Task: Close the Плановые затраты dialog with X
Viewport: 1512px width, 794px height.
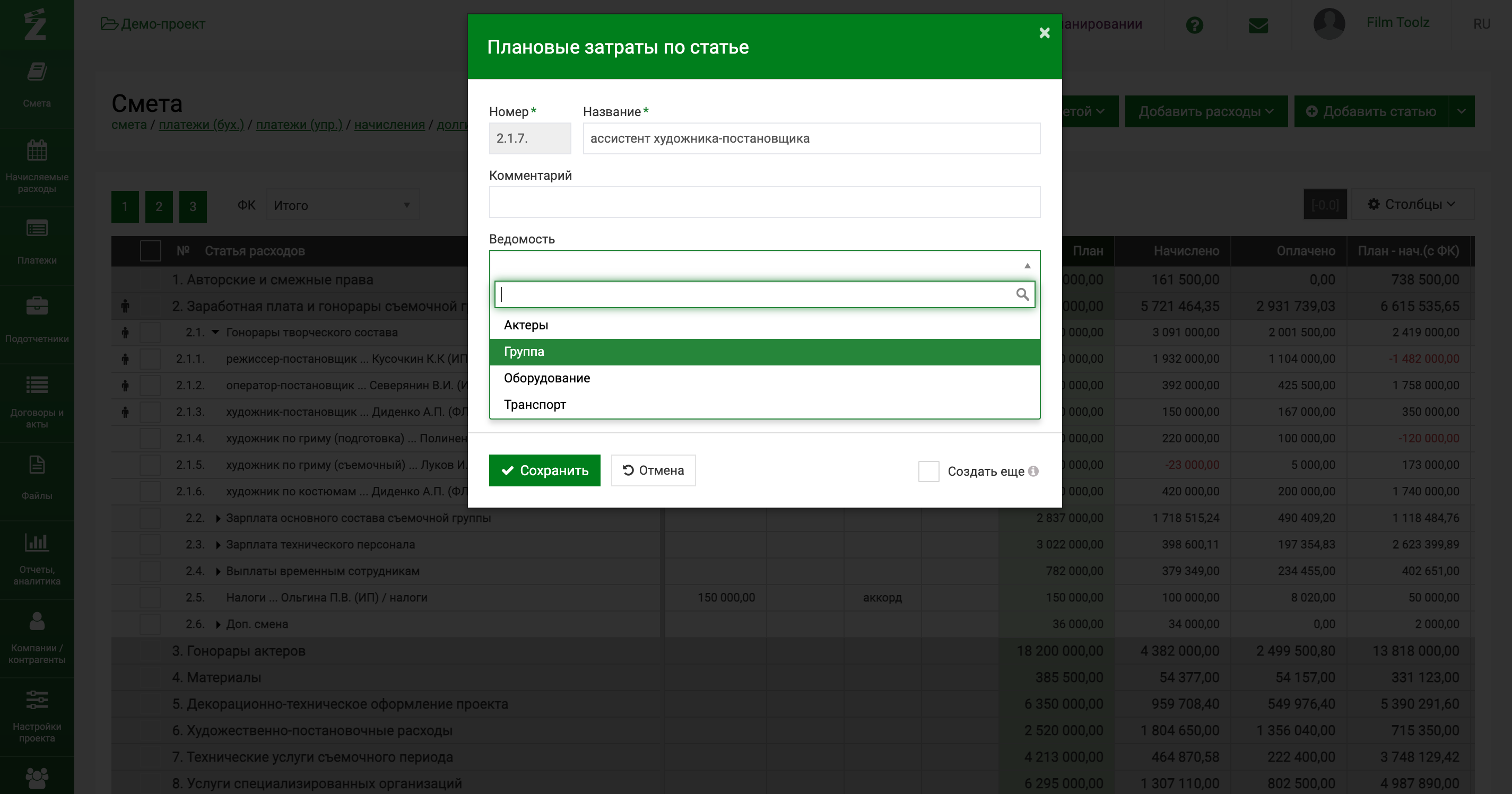Action: click(1044, 33)
